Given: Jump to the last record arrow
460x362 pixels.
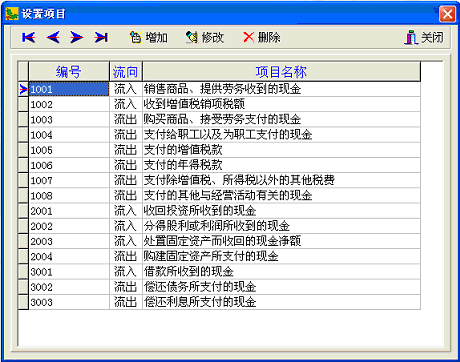Looking at the screenshot, I should [x=101, y=37].
